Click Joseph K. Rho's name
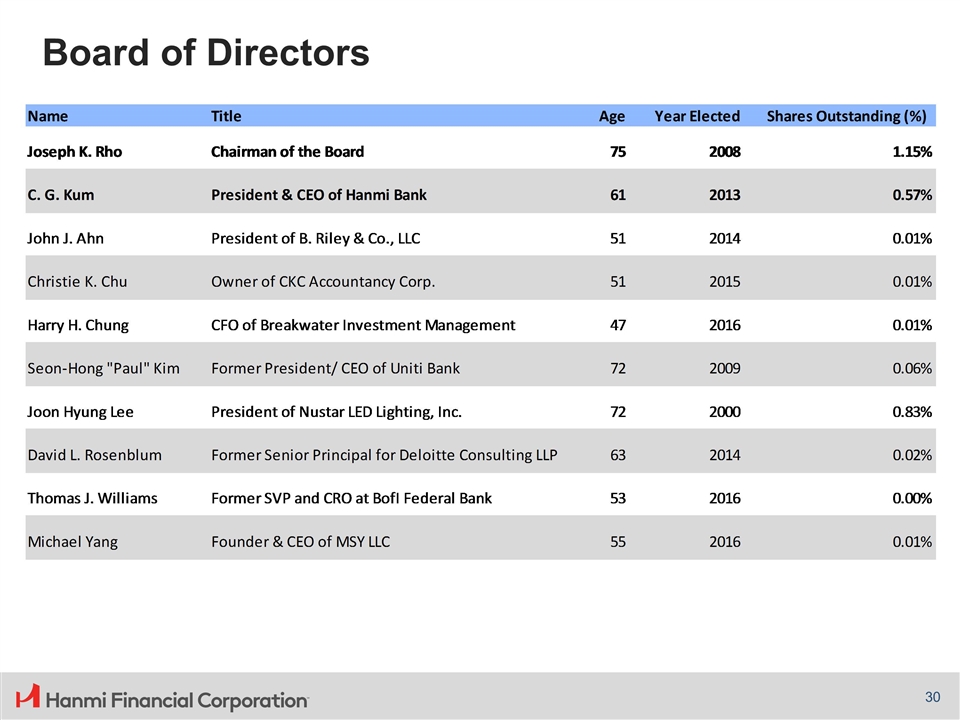Image resolution: width=960 pixels, height=720 pixels. point(74,152)
